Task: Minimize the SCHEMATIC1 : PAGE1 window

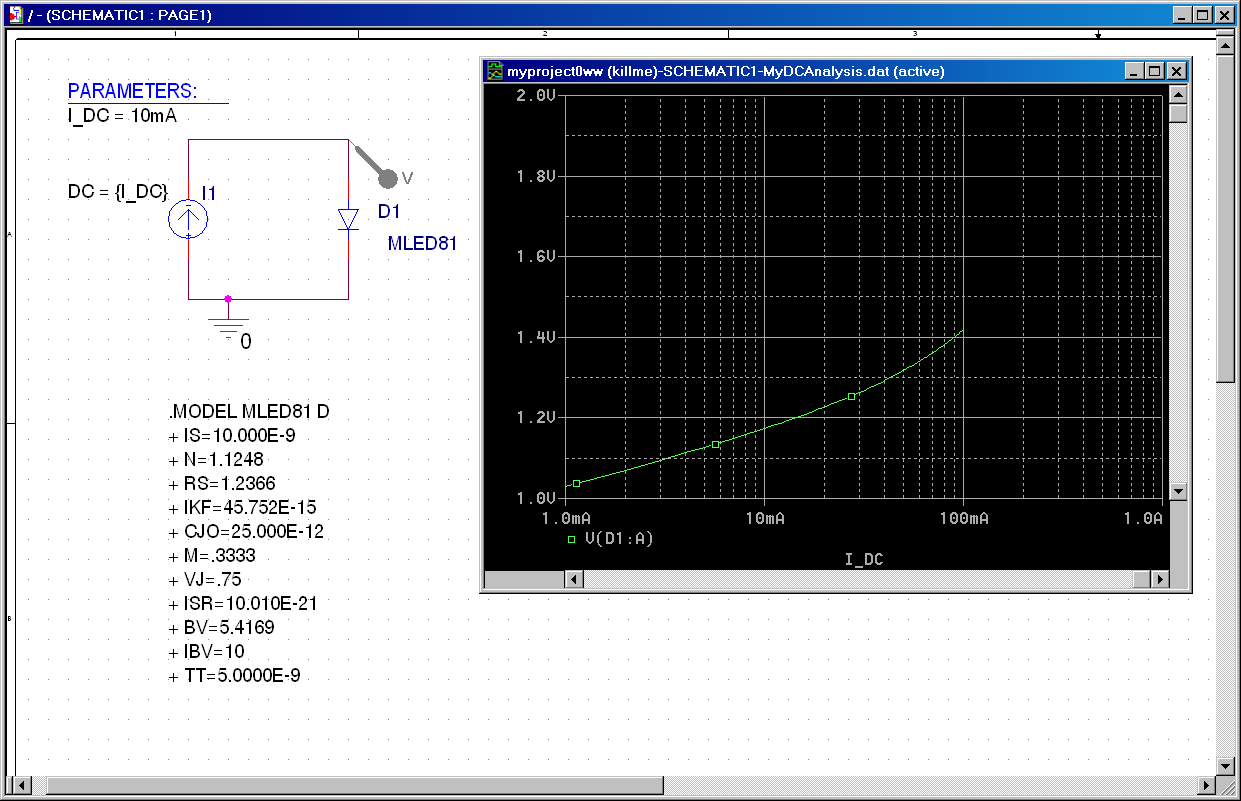Action: click(x=1182, y=15)
